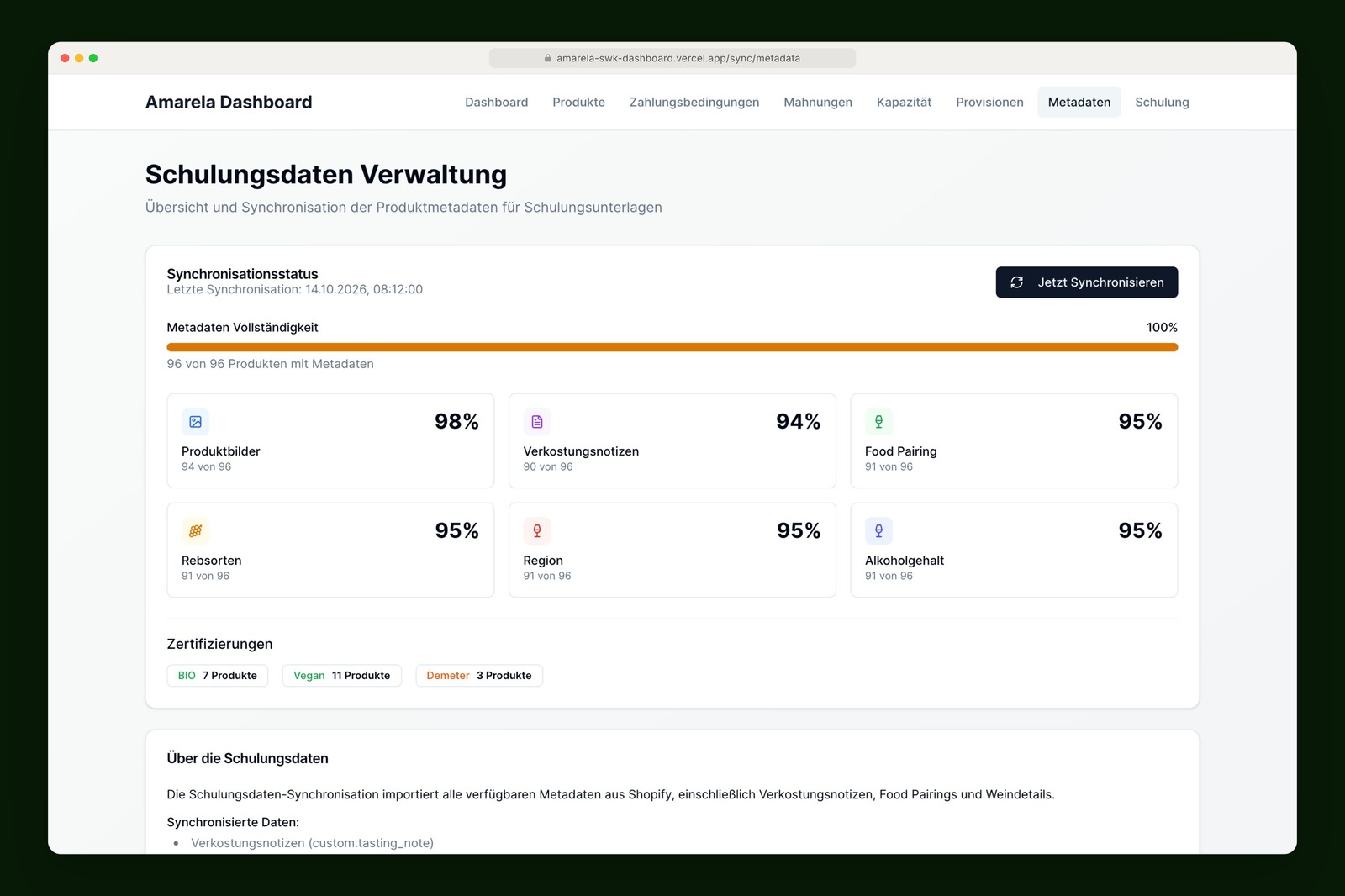Click '96 von 96 Produkten mit Metadaten'
The height and width of the screenshot is (896, 1345).
point(271,364)
